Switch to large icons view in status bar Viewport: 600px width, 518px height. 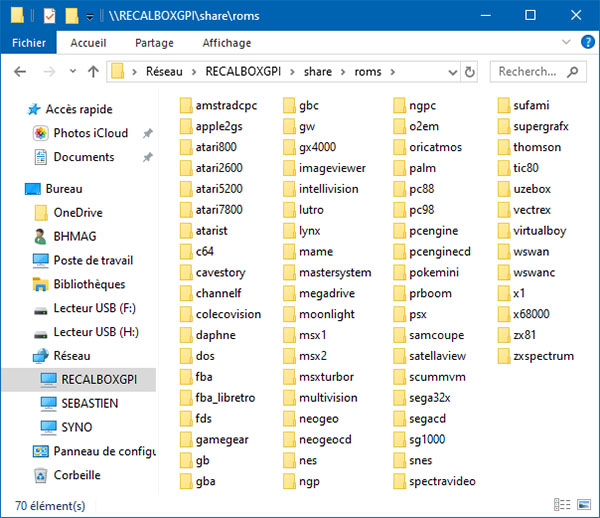tap(584, 505)
